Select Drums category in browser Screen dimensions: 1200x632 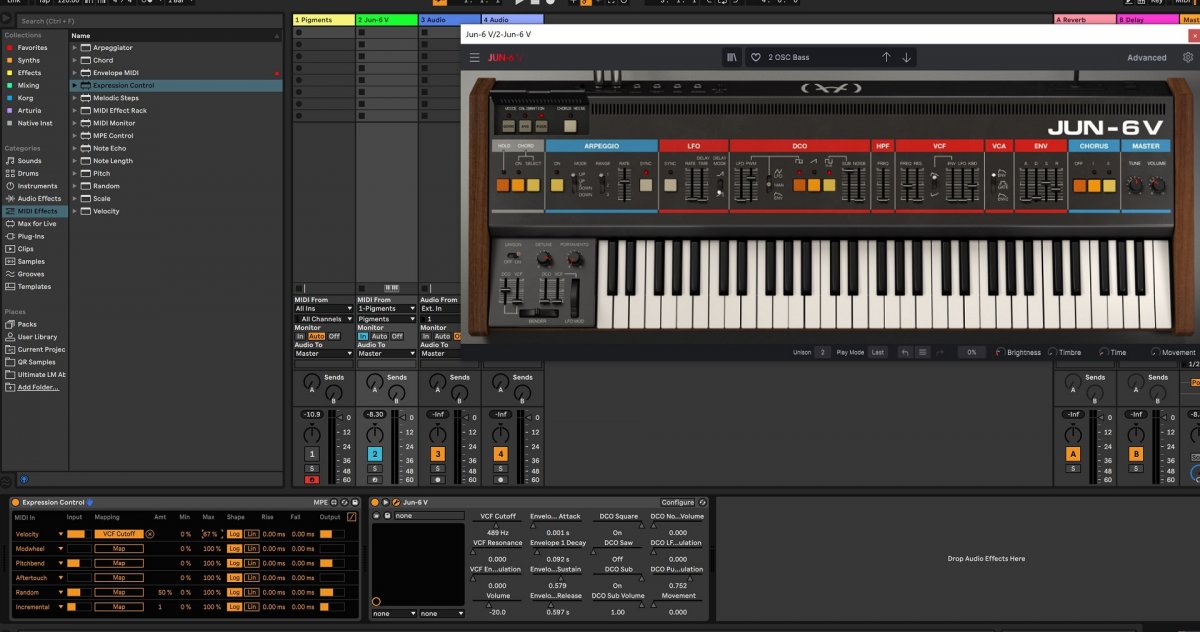coord(28,173)
